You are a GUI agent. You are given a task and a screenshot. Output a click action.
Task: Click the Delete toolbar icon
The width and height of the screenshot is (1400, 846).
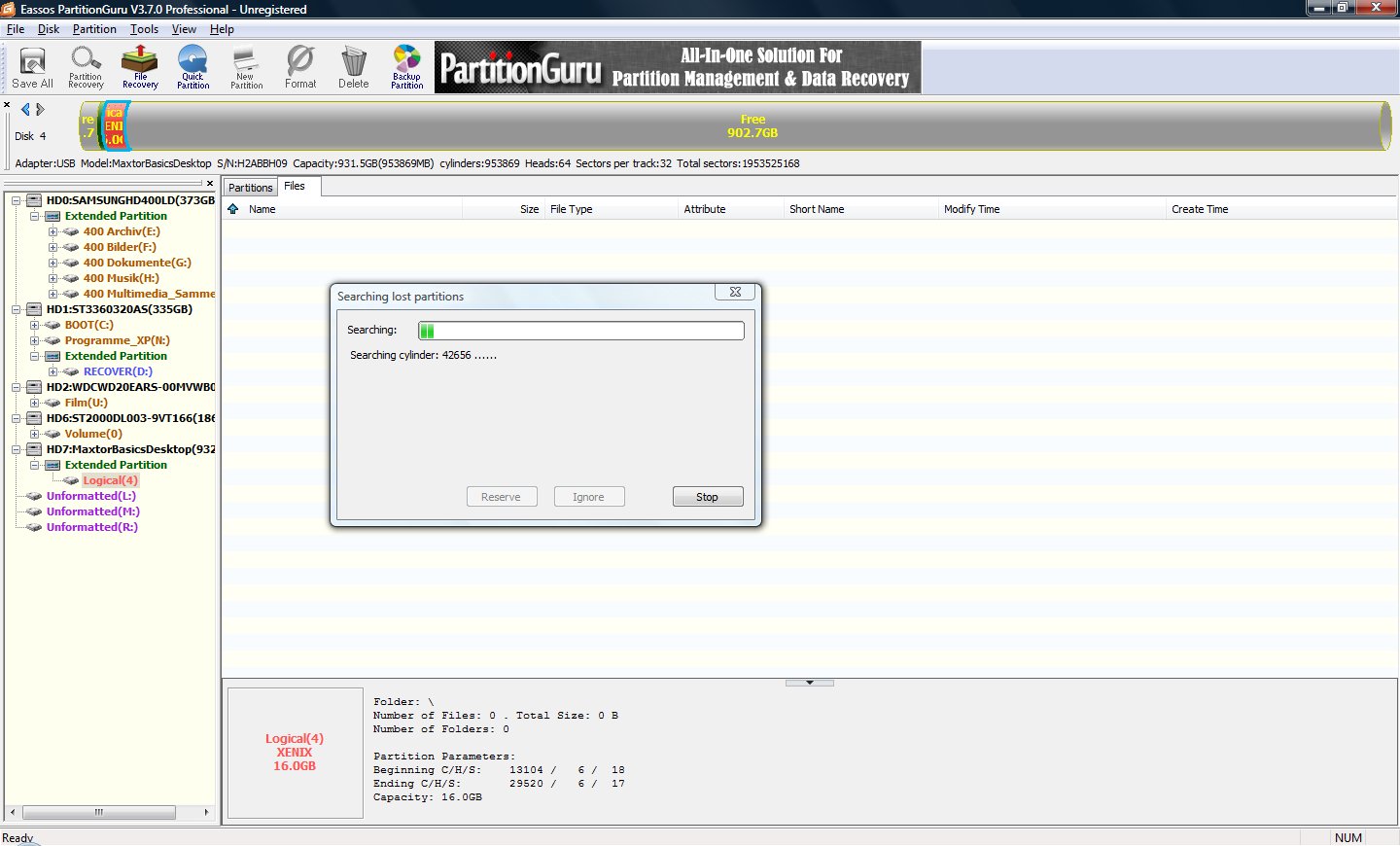pos(354,68)
